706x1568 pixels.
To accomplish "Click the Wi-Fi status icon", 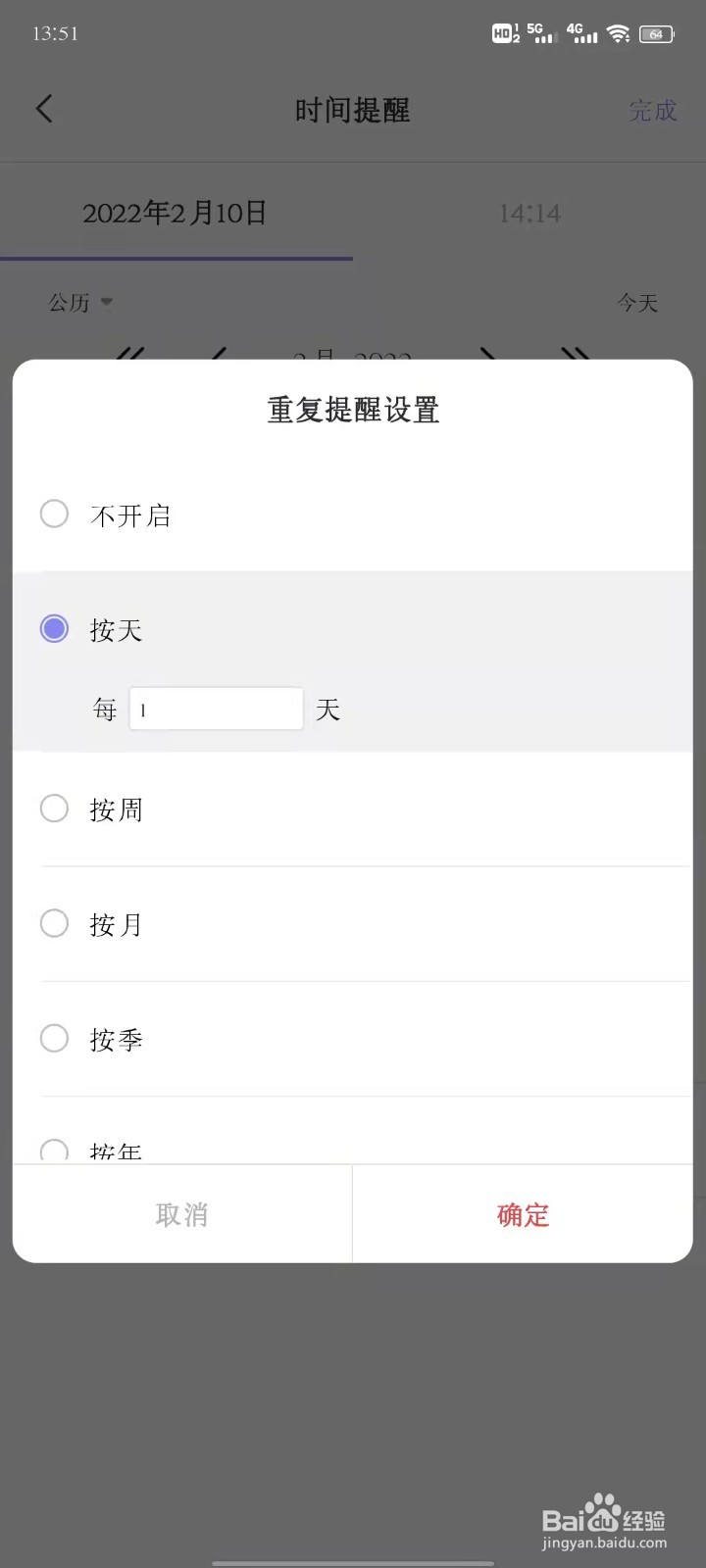I will click(x=618, y=33).
